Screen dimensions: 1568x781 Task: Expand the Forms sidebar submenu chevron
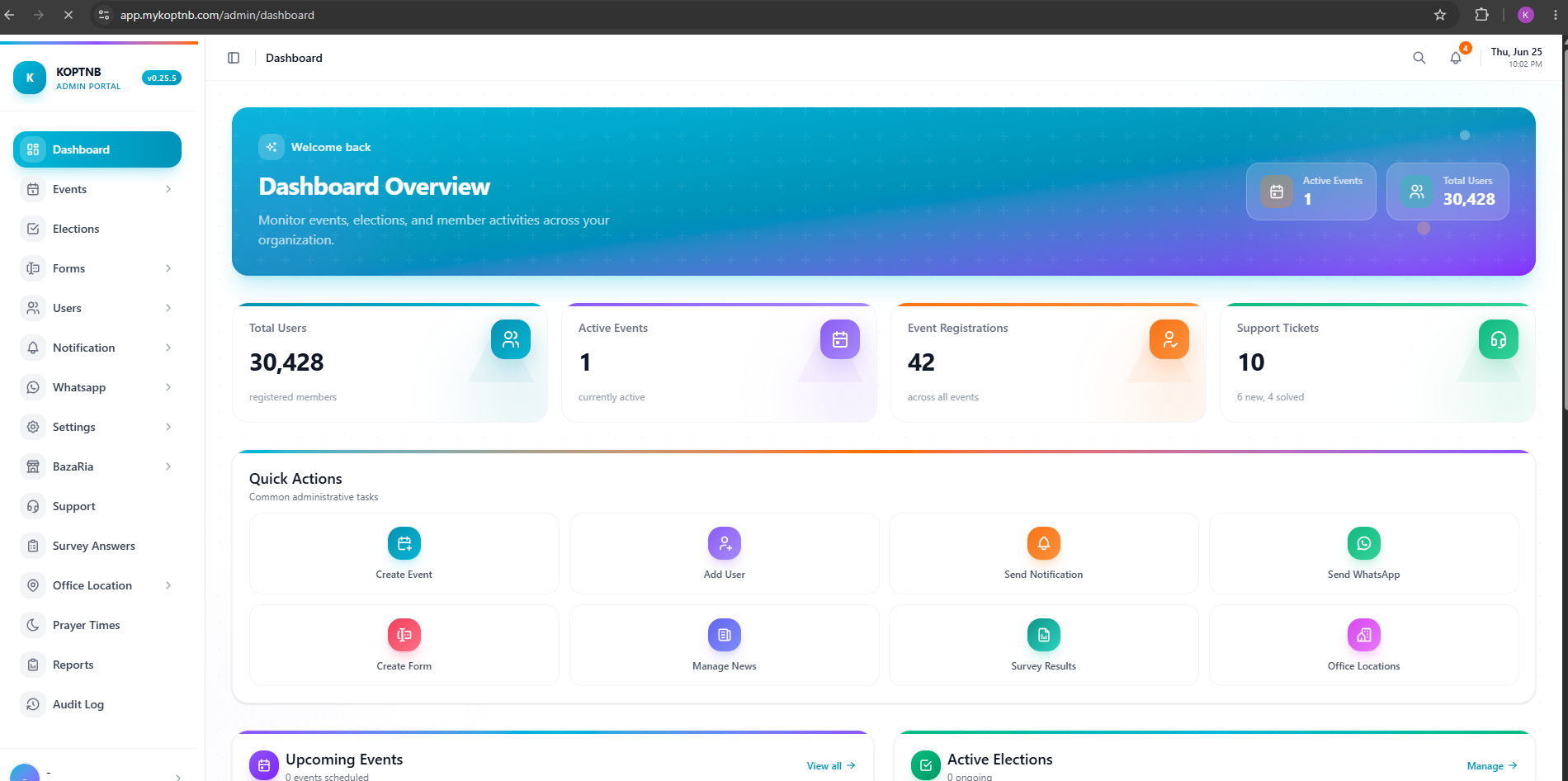(x=168, y=268)
